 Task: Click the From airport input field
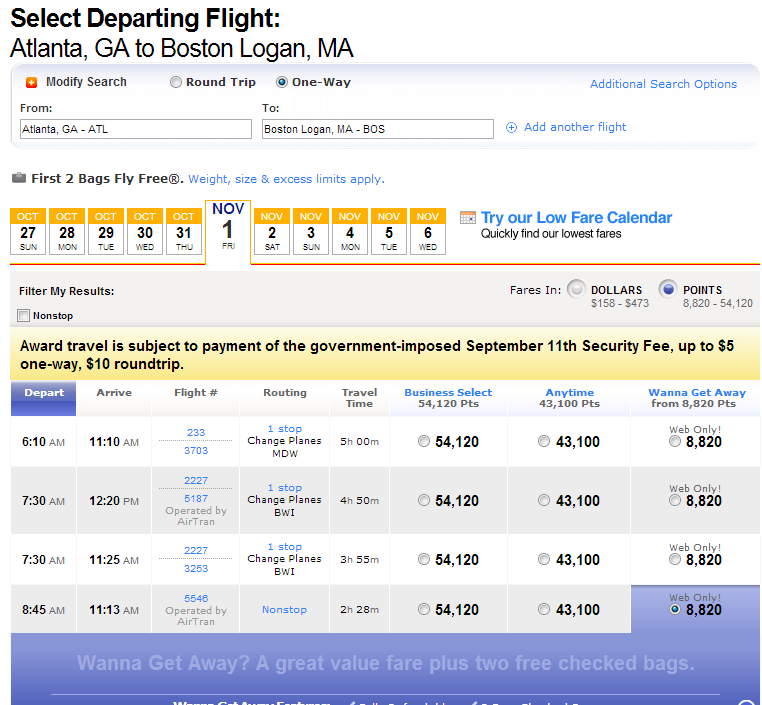coord(136,129)
